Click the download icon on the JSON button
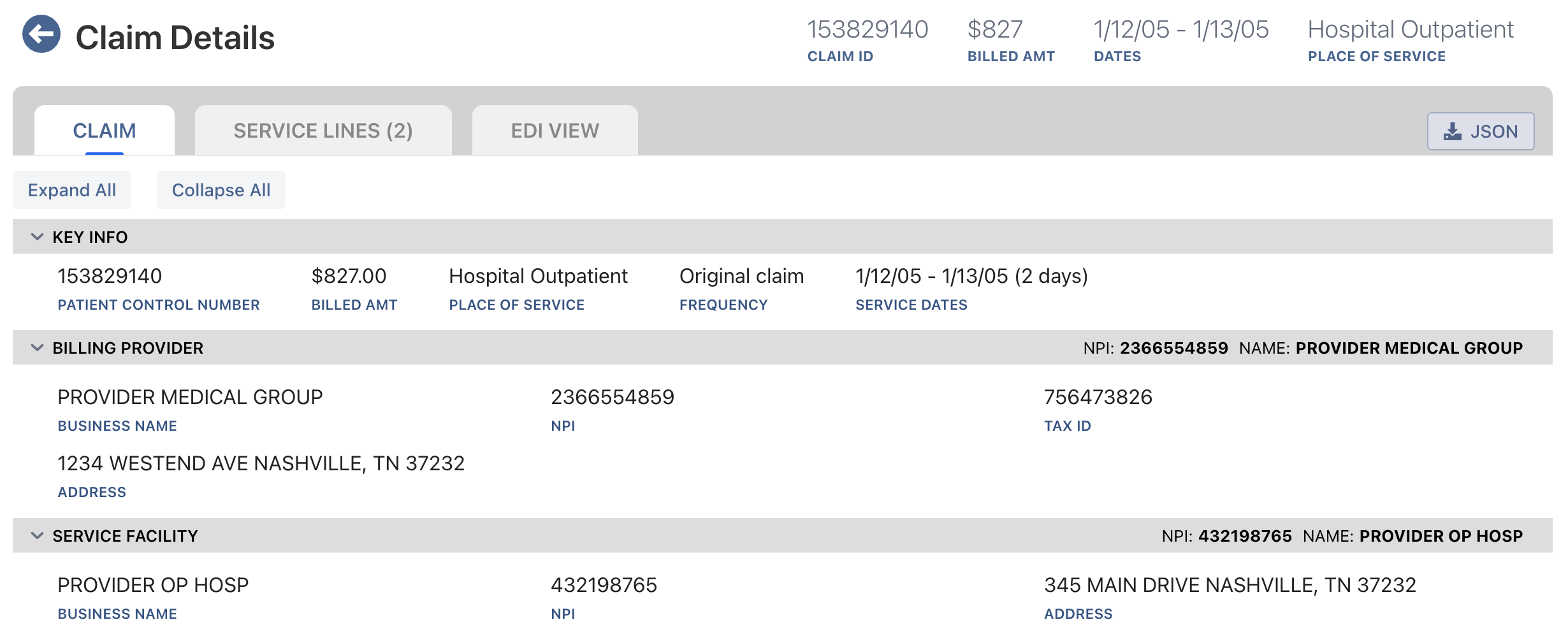Screen dimensions: 1568x636 [x=1452, y=131]
